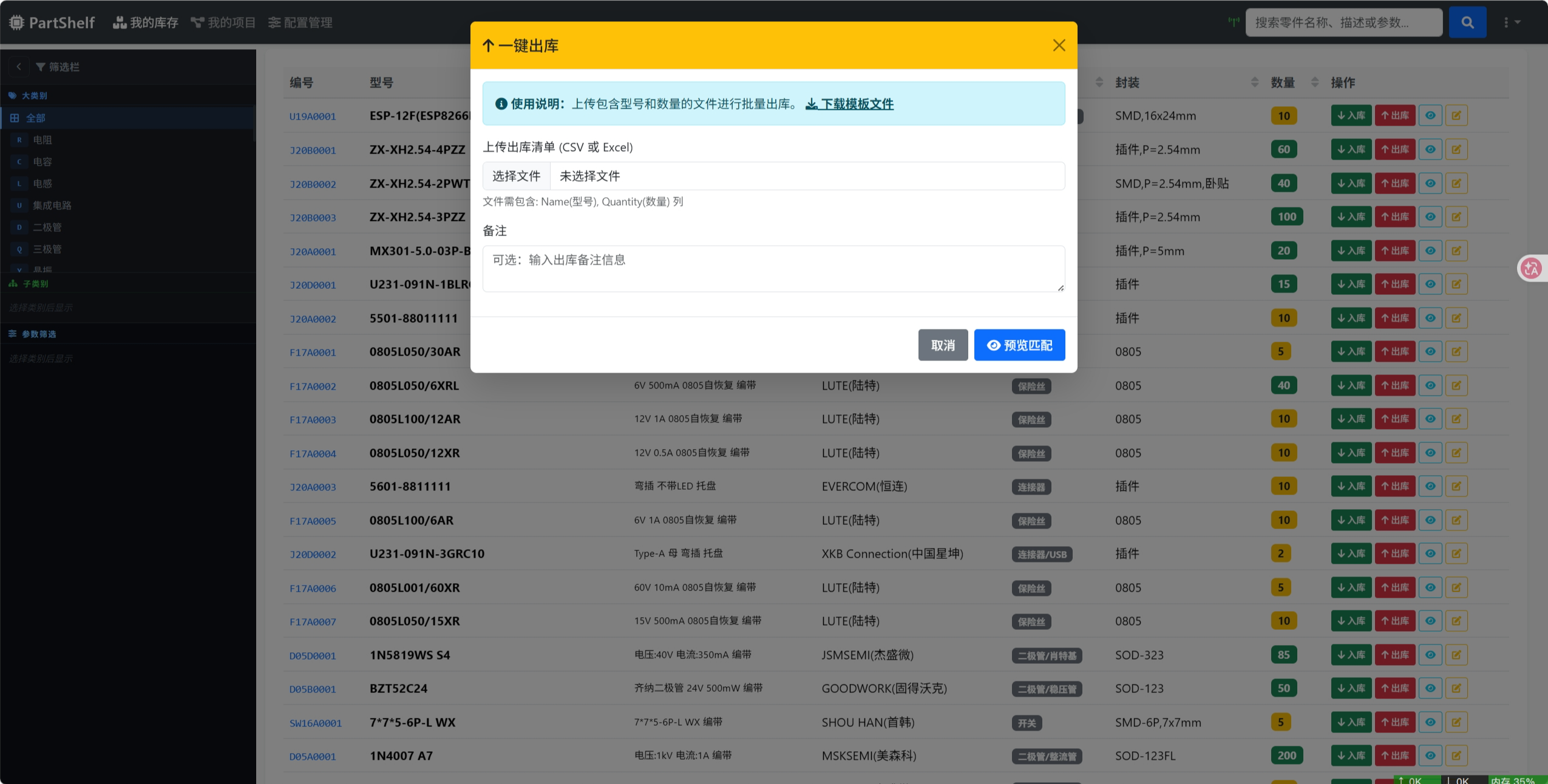
Task: Select 全部 category in sidebar
Action: tap(127, 118)
